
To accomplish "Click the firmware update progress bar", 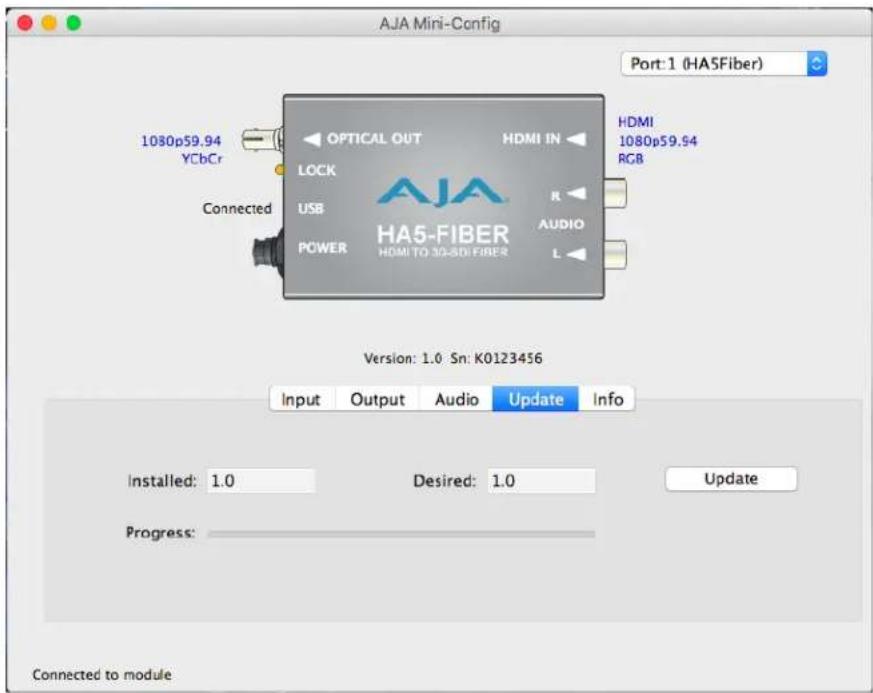I will (401, 534).
